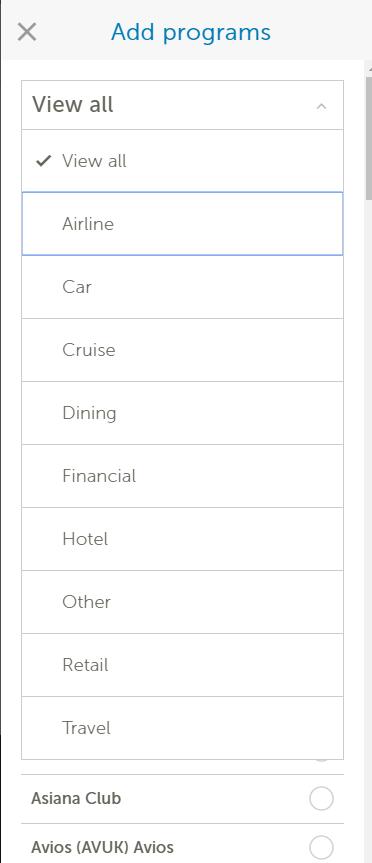Pick Travel from the category list

pos(182,728)
